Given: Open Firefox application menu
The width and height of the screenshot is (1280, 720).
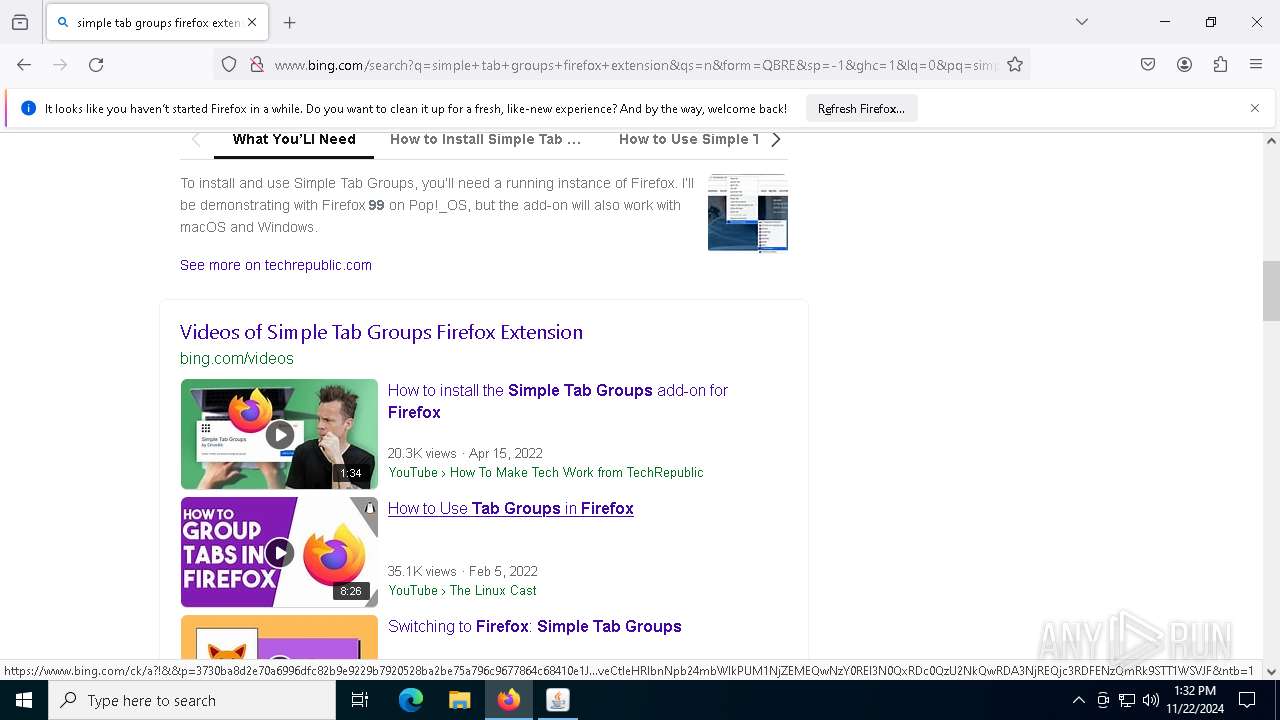Looking at the screenshot, I should 1256,65.
